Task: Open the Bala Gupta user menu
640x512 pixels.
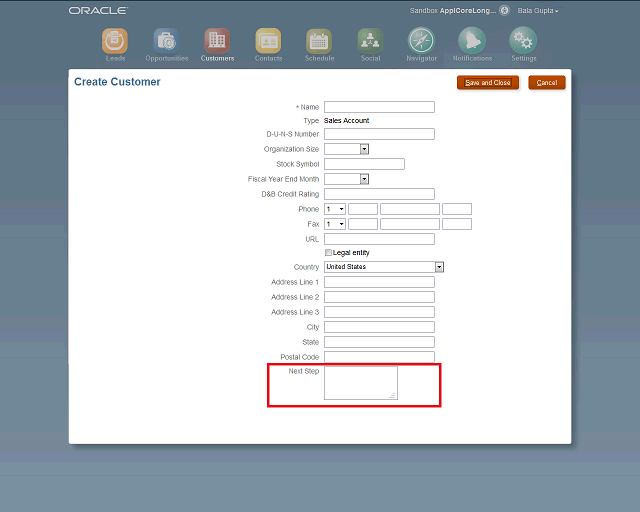Action: (x=538, y=11)
